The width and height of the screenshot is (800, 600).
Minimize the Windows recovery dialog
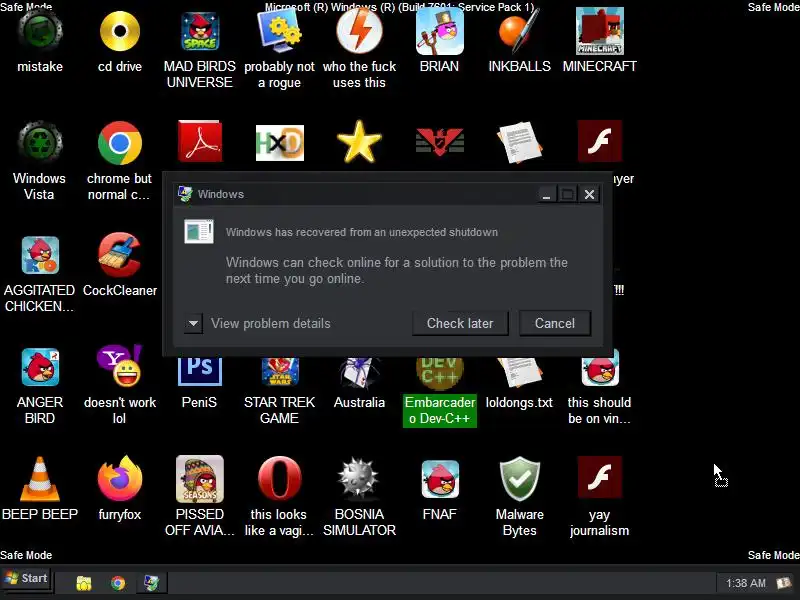546,194
